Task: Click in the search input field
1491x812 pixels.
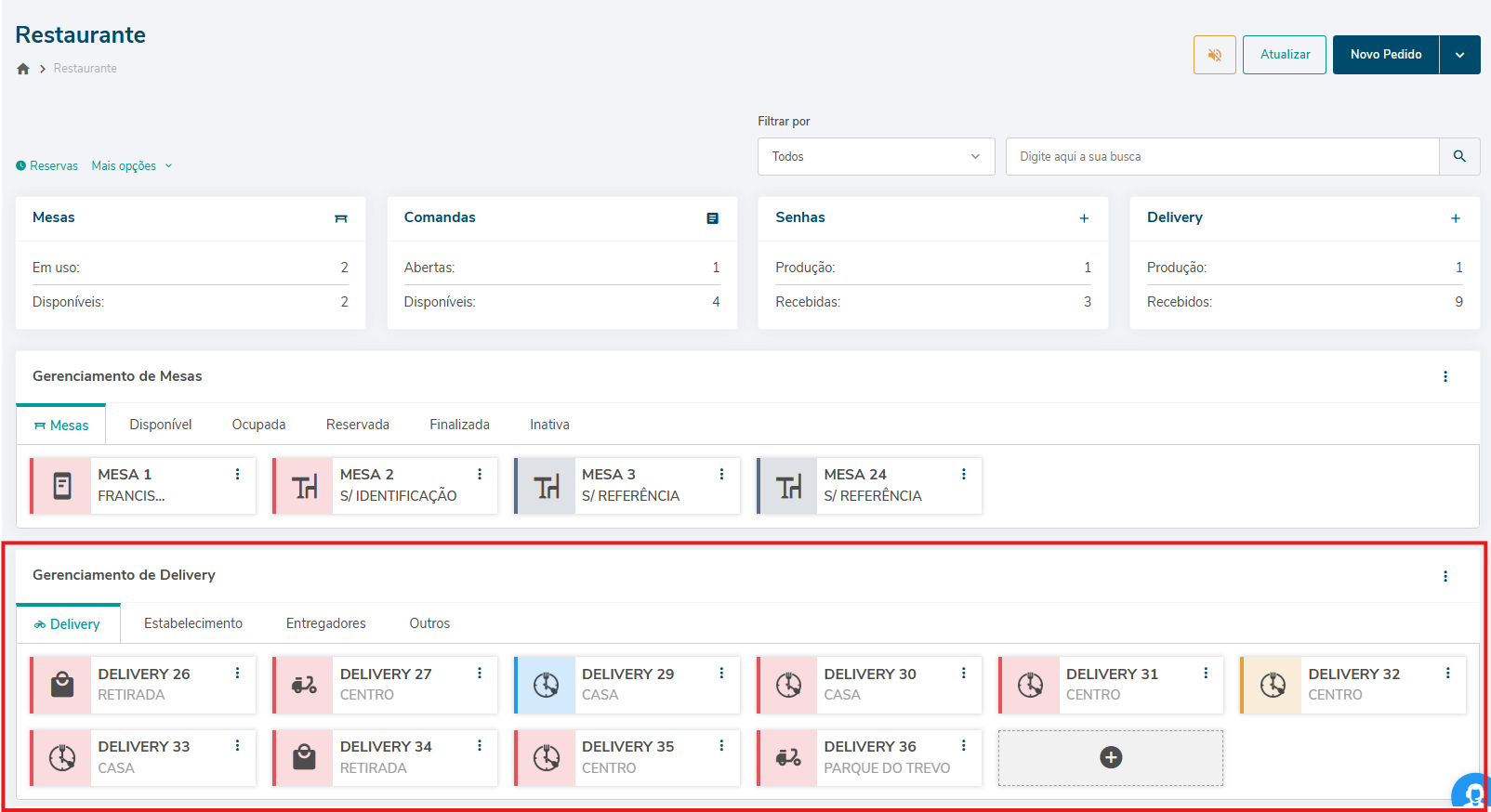Action: click(1221, 156)
